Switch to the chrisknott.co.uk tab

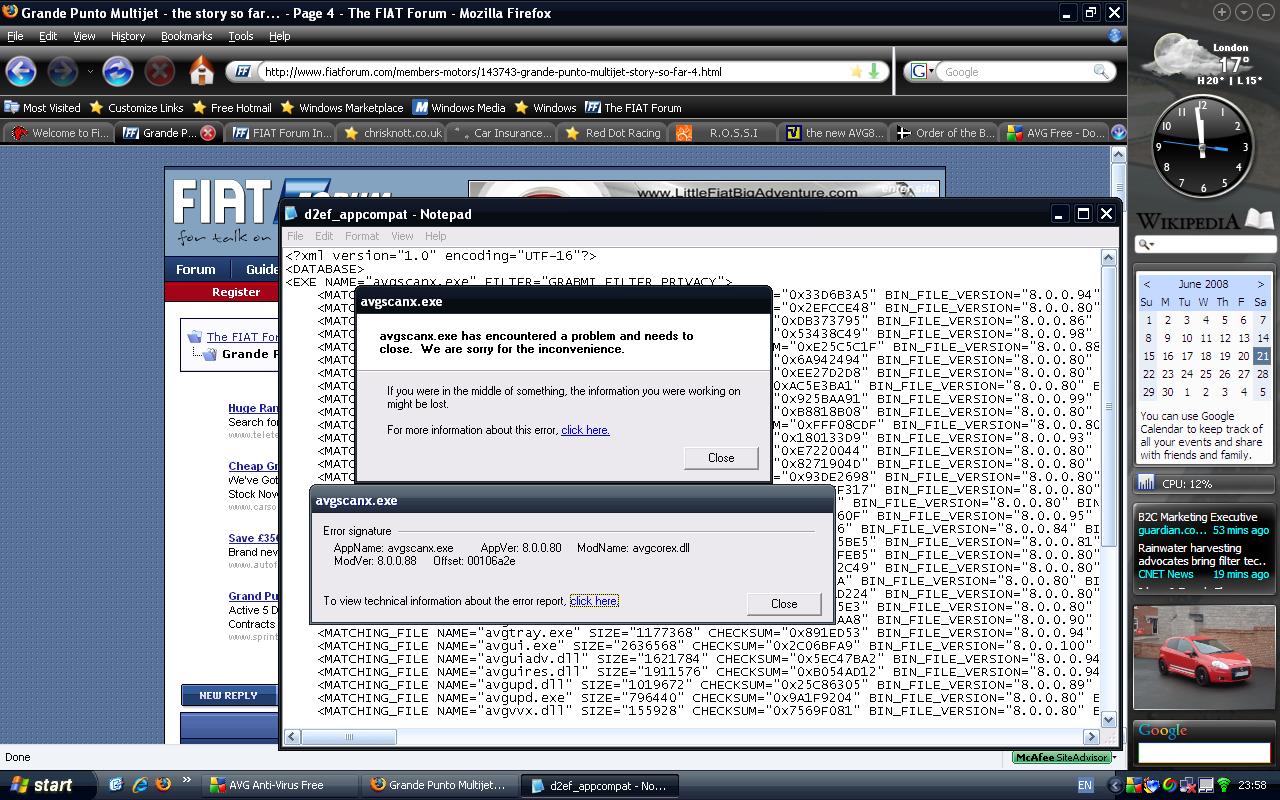point(392,132)
